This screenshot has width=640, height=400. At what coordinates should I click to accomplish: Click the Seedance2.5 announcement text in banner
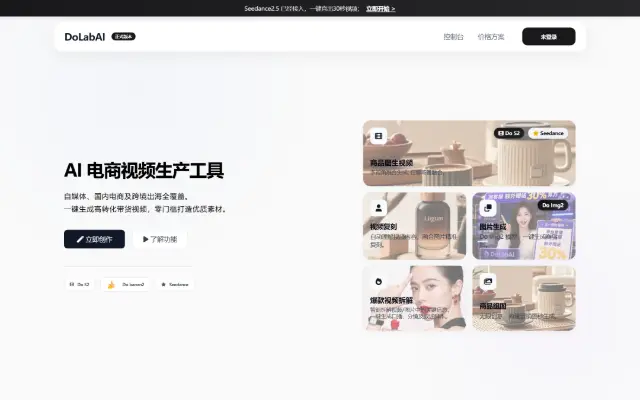pos(302,9)
